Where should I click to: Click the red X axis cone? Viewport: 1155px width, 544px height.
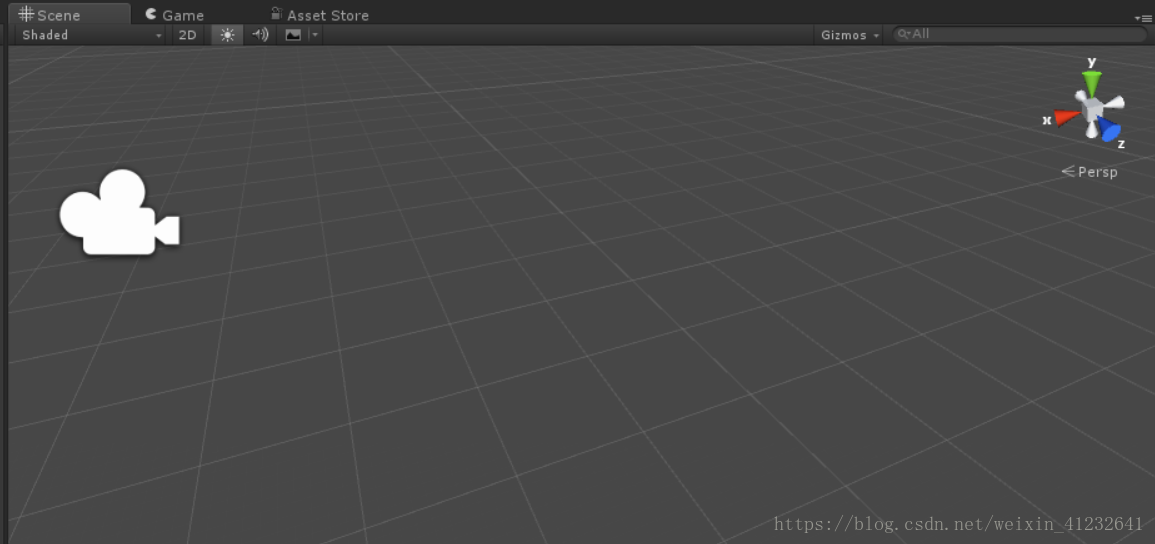pyautogui.click(x=1066, y=117)
